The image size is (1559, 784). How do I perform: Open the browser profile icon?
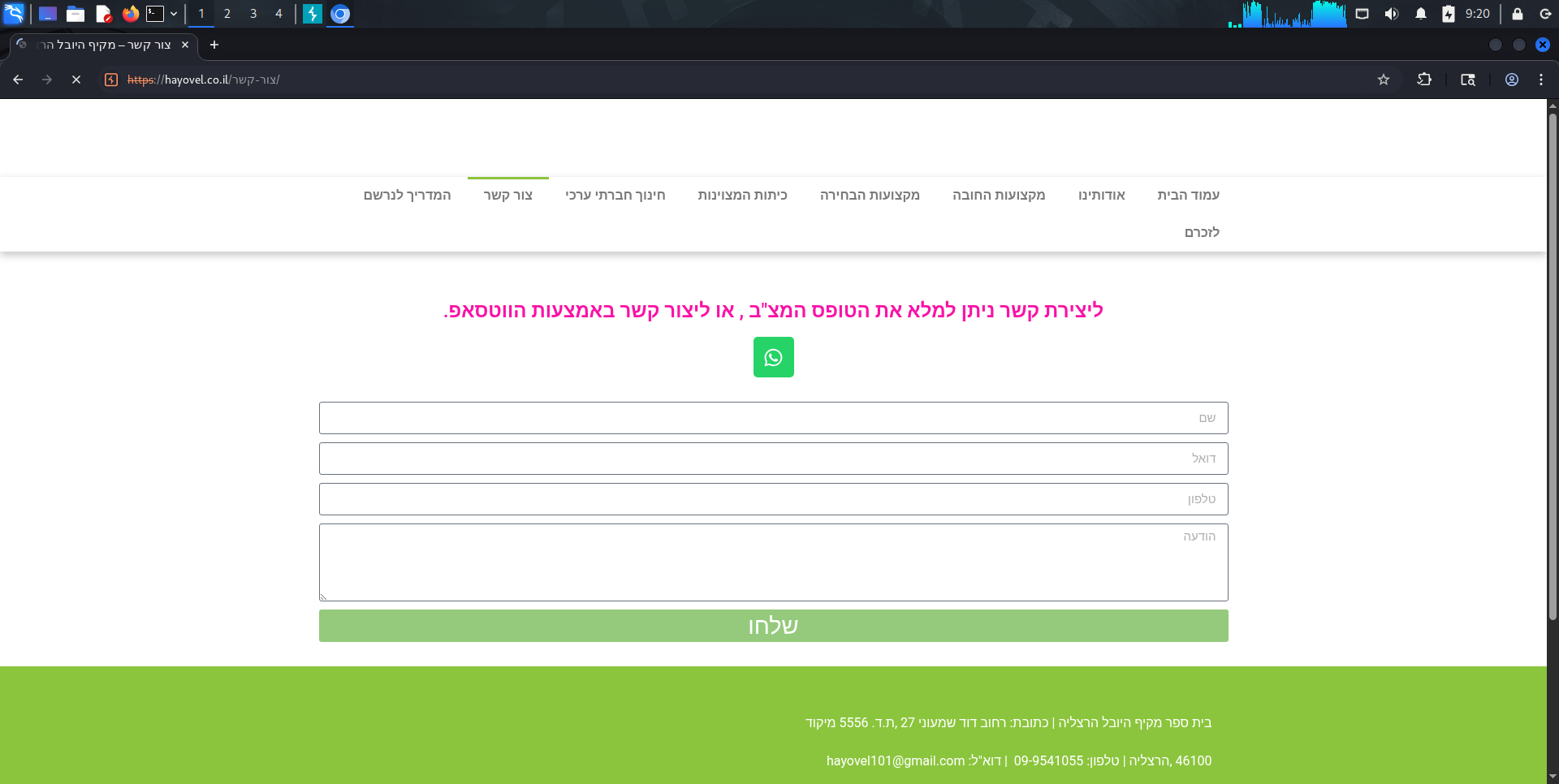coord(1512,80)
